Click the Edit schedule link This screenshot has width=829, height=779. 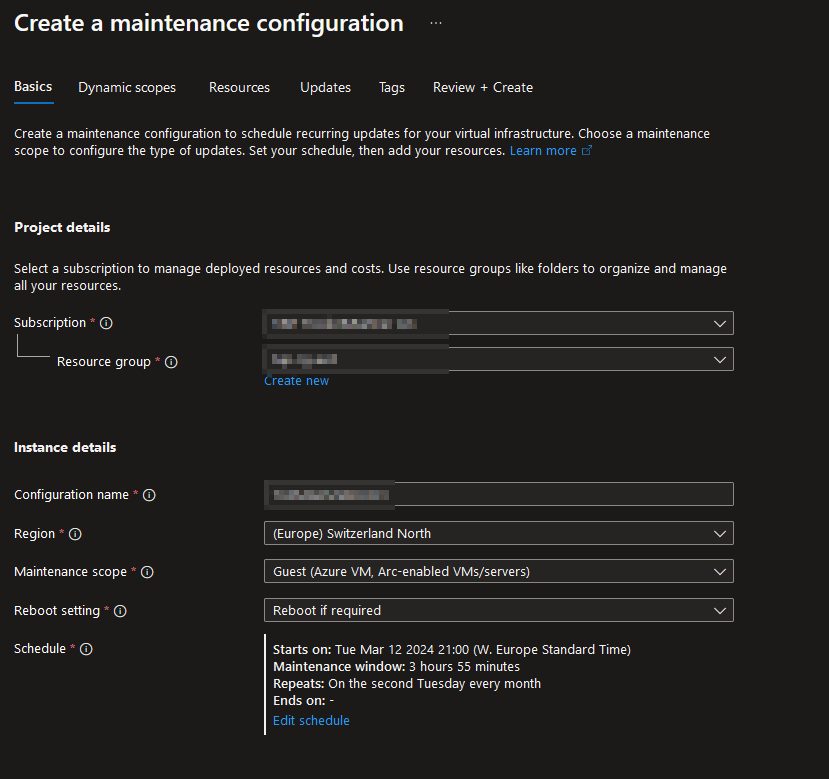pyautogui.click(x=311, y=720)
